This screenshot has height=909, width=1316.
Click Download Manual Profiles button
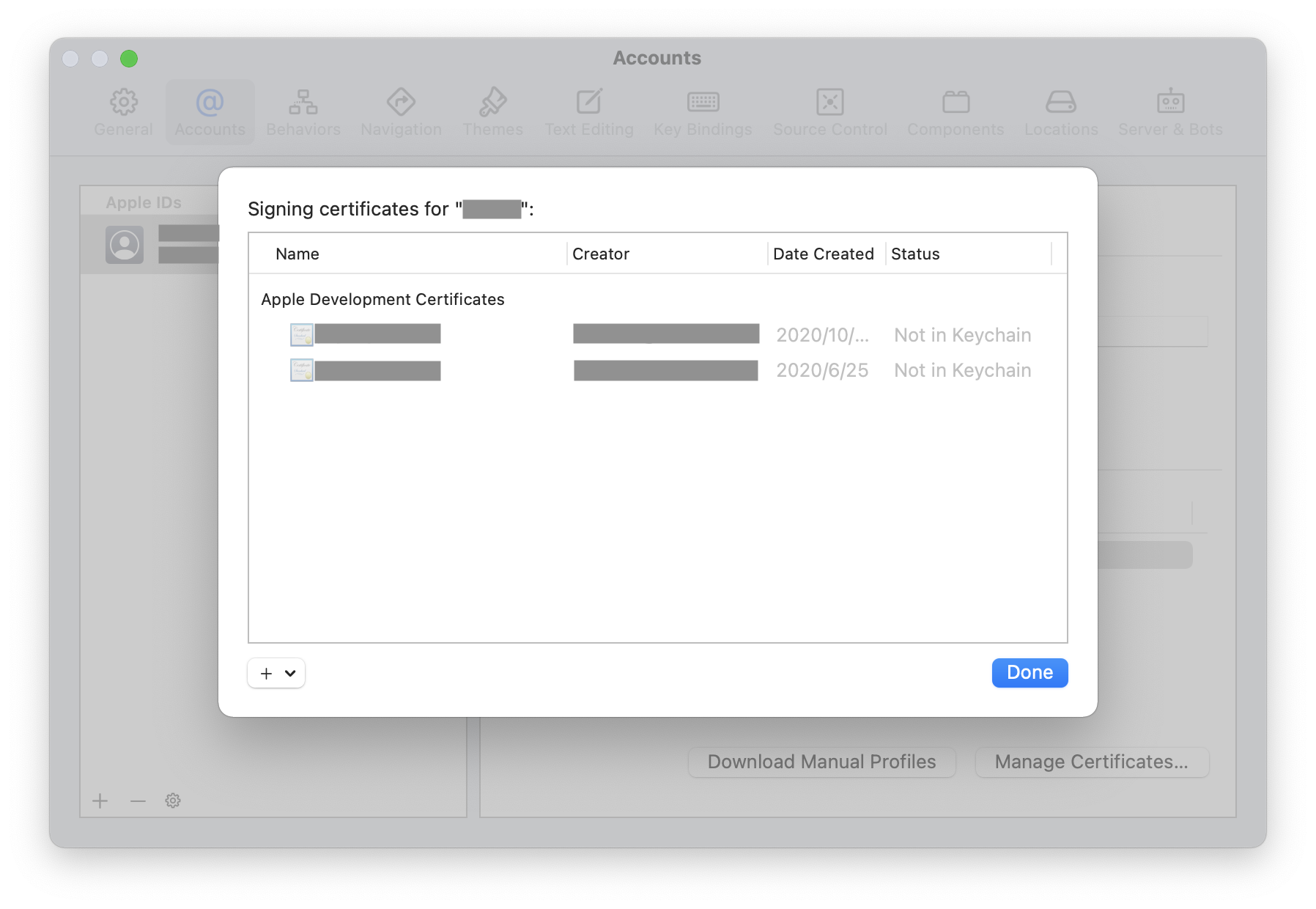[821, 762]
